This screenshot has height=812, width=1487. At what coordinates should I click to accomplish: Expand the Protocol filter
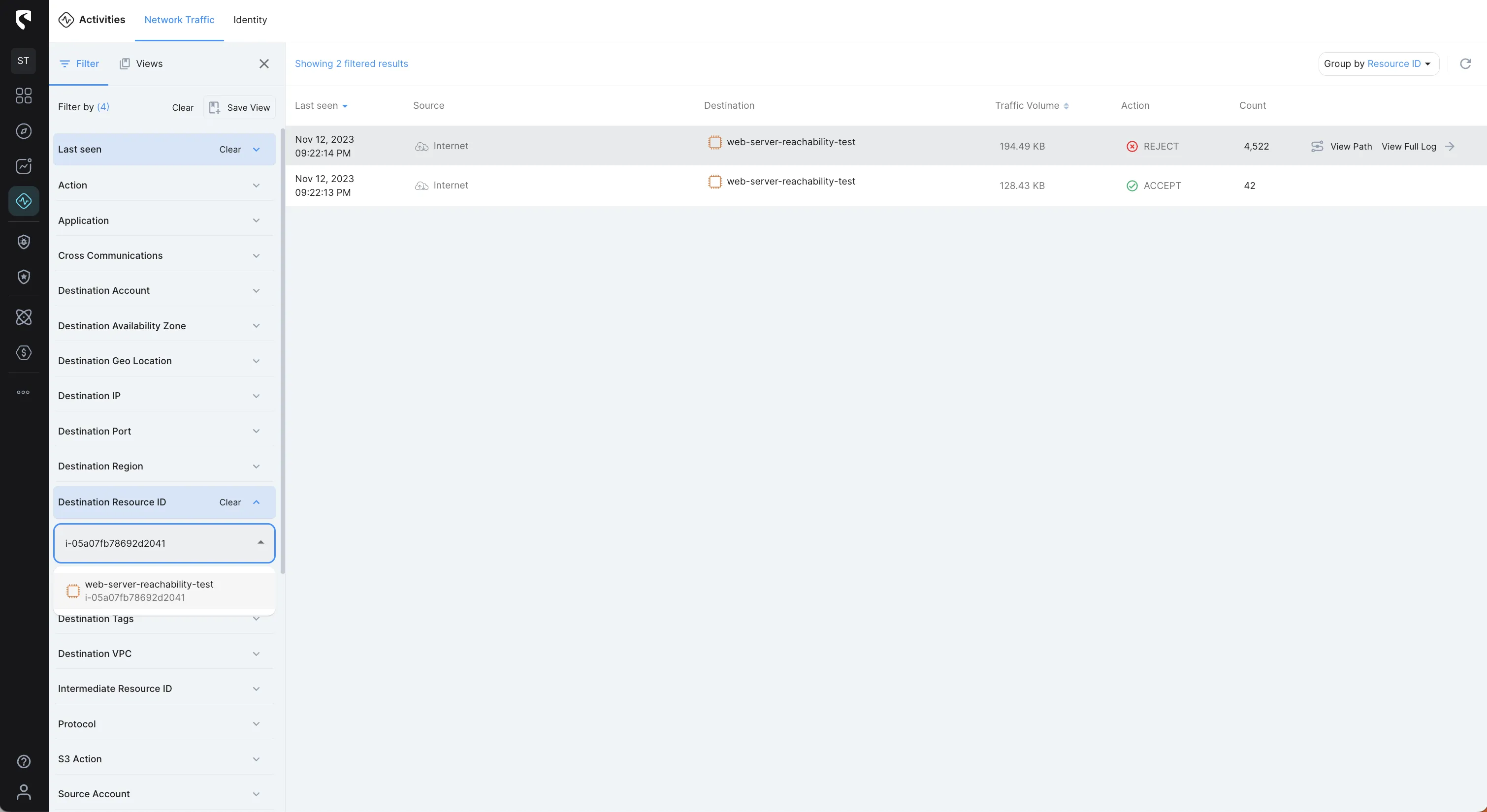(164, 724)
